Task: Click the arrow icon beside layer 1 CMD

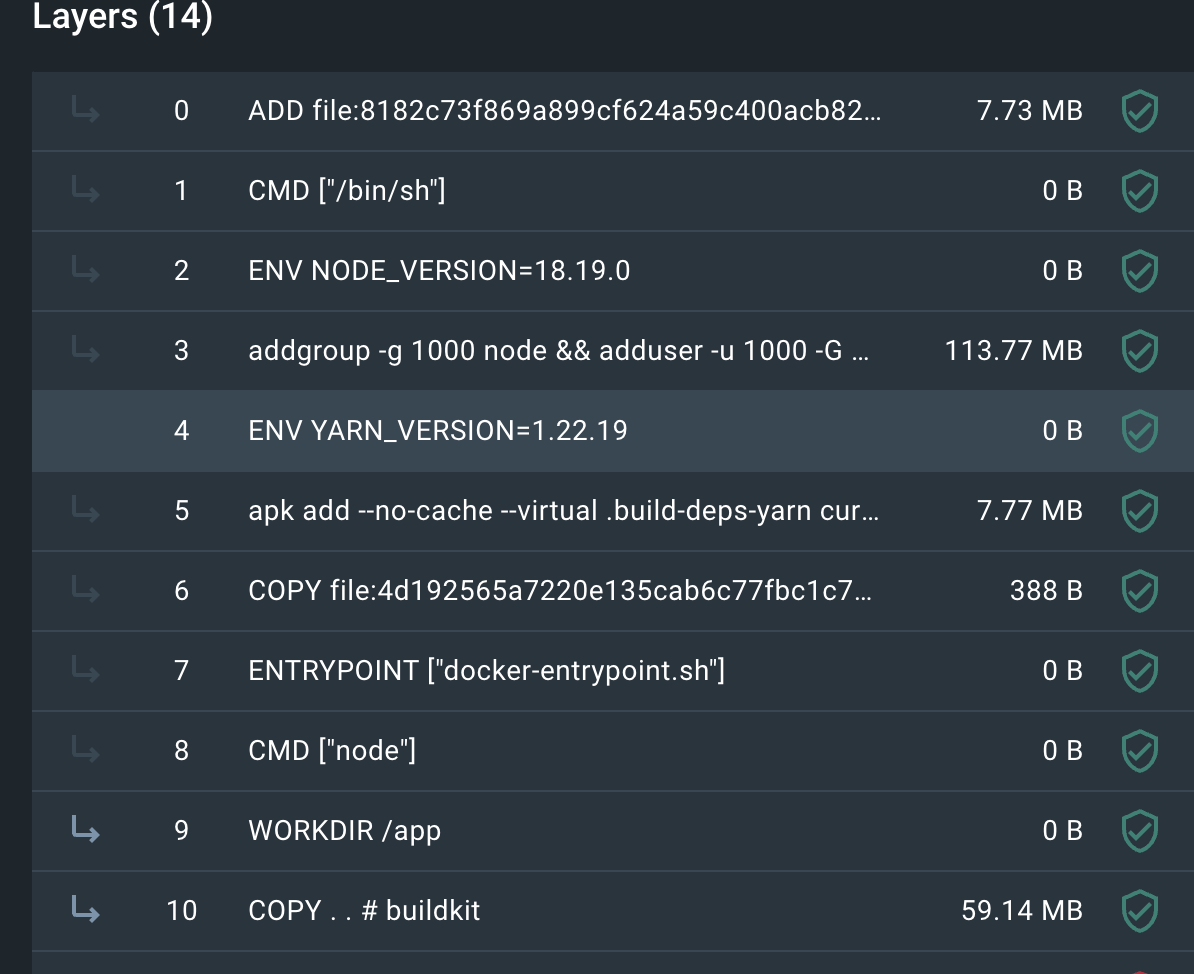Action: click(x=85, y=189)
